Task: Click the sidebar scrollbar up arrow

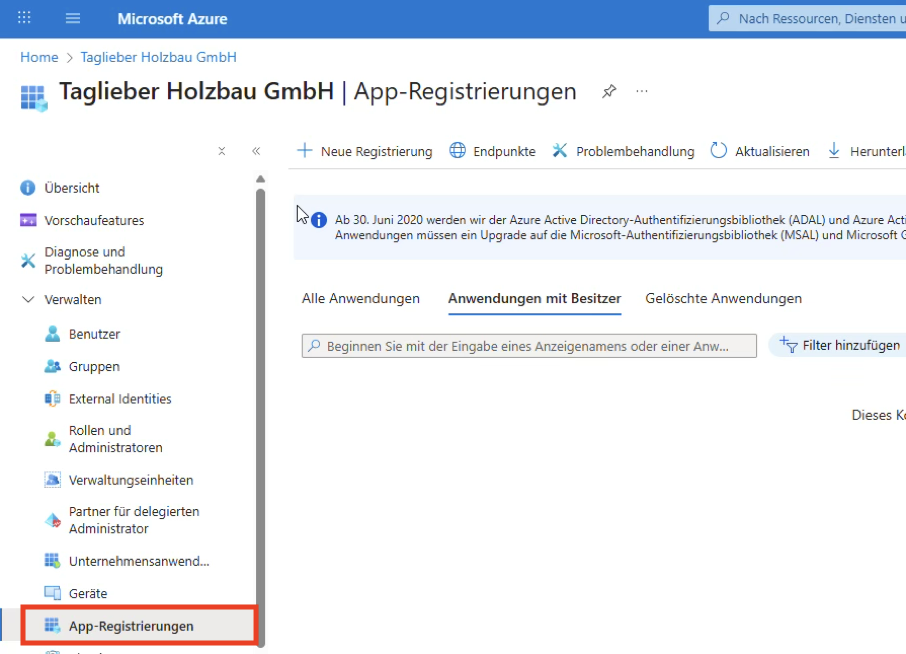Action: (x=261, y=180)
